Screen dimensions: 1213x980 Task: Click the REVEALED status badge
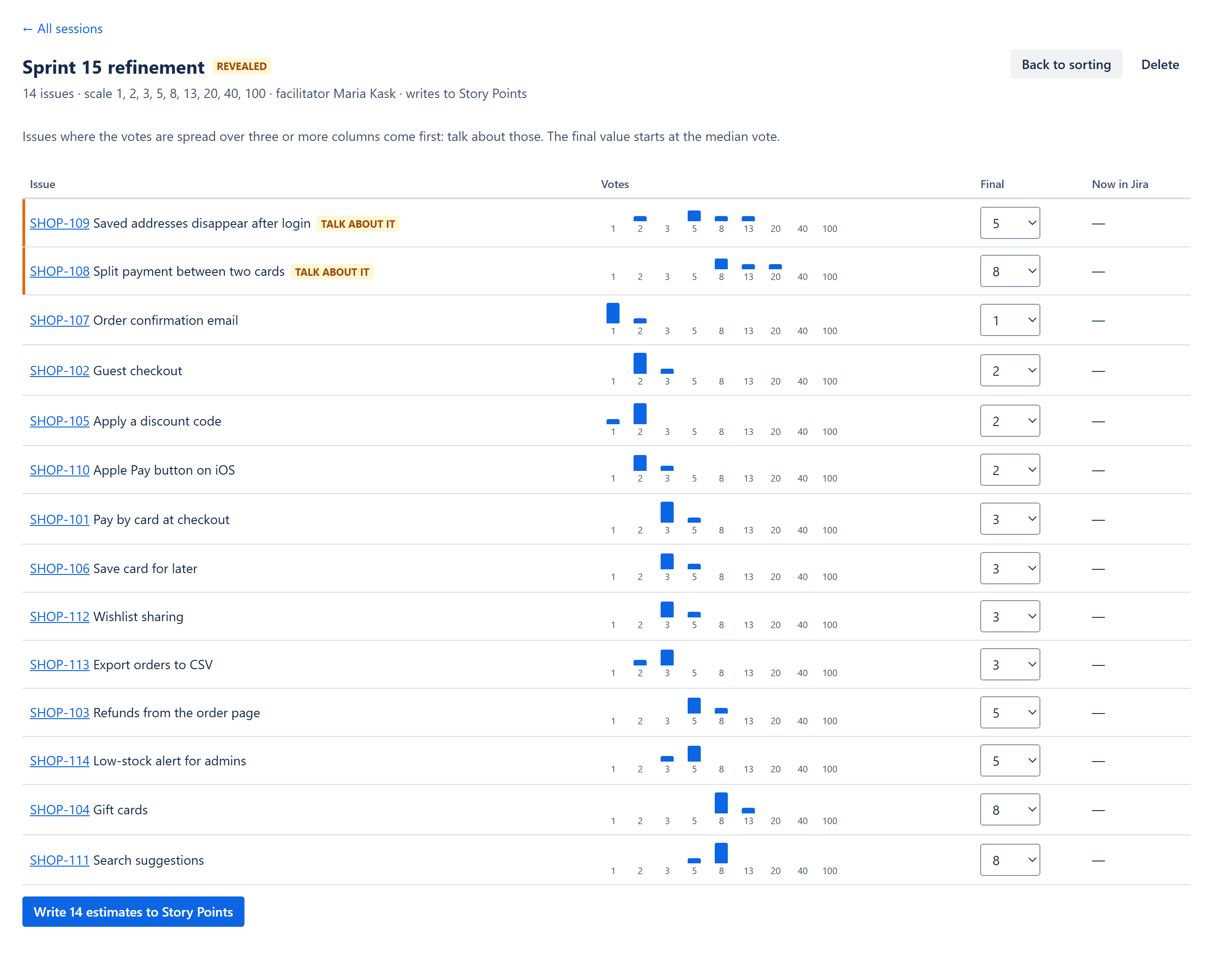pyautogui.click(x=242, y=66)
